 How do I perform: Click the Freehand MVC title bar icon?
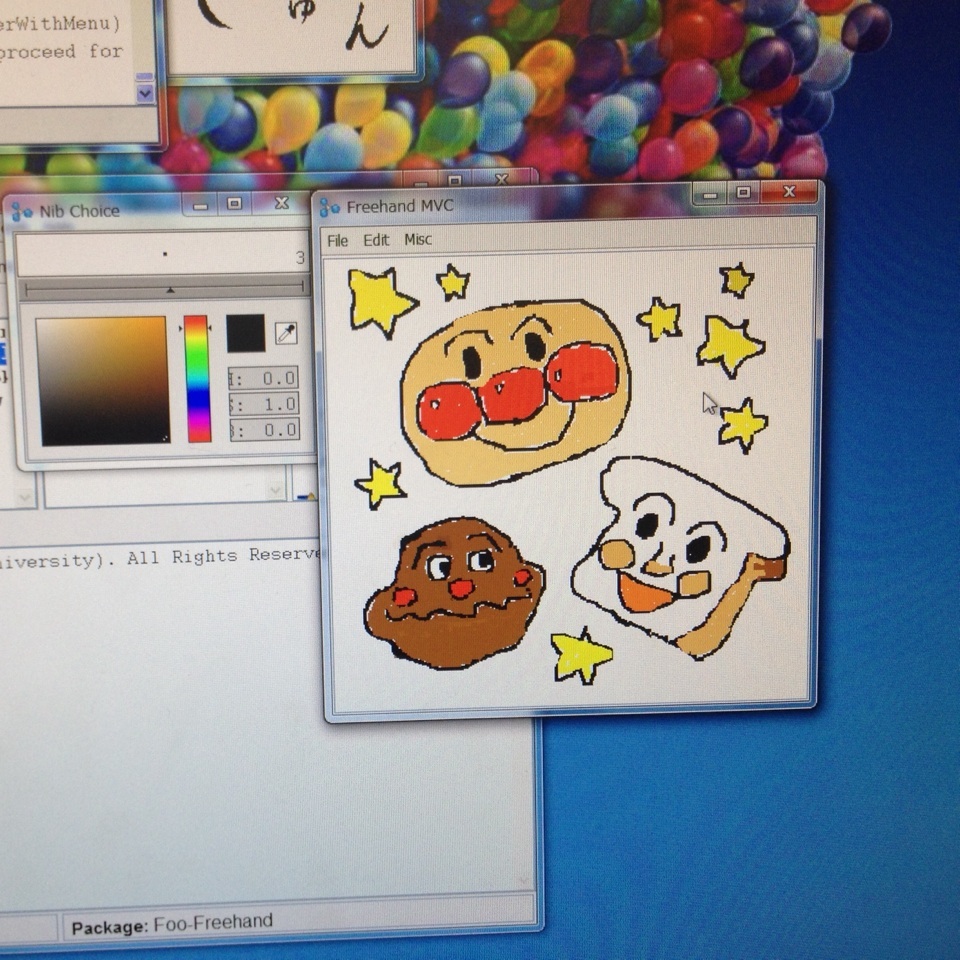pyautogui.click(x=329, y=208)
